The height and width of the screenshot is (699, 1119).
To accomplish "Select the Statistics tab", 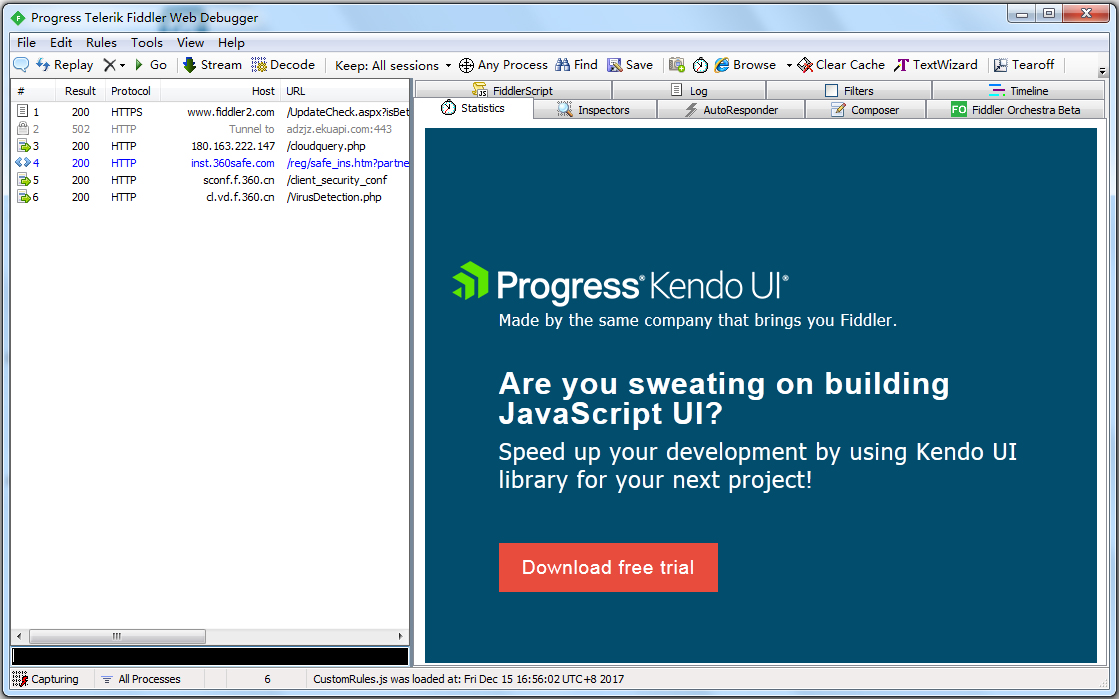I will click(473, 109).
